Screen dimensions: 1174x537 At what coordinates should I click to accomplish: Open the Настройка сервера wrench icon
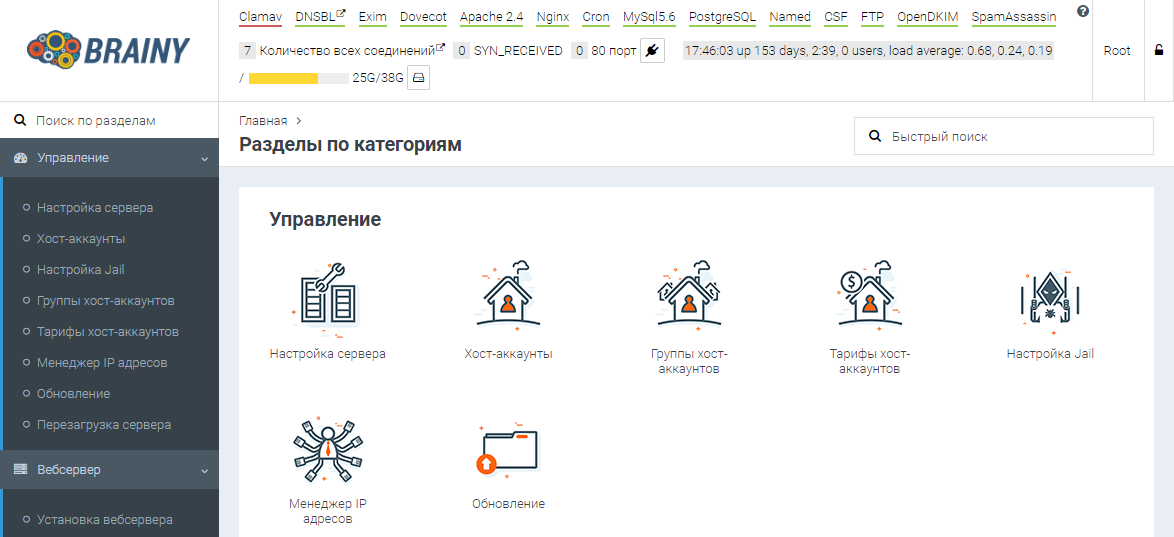327,298
